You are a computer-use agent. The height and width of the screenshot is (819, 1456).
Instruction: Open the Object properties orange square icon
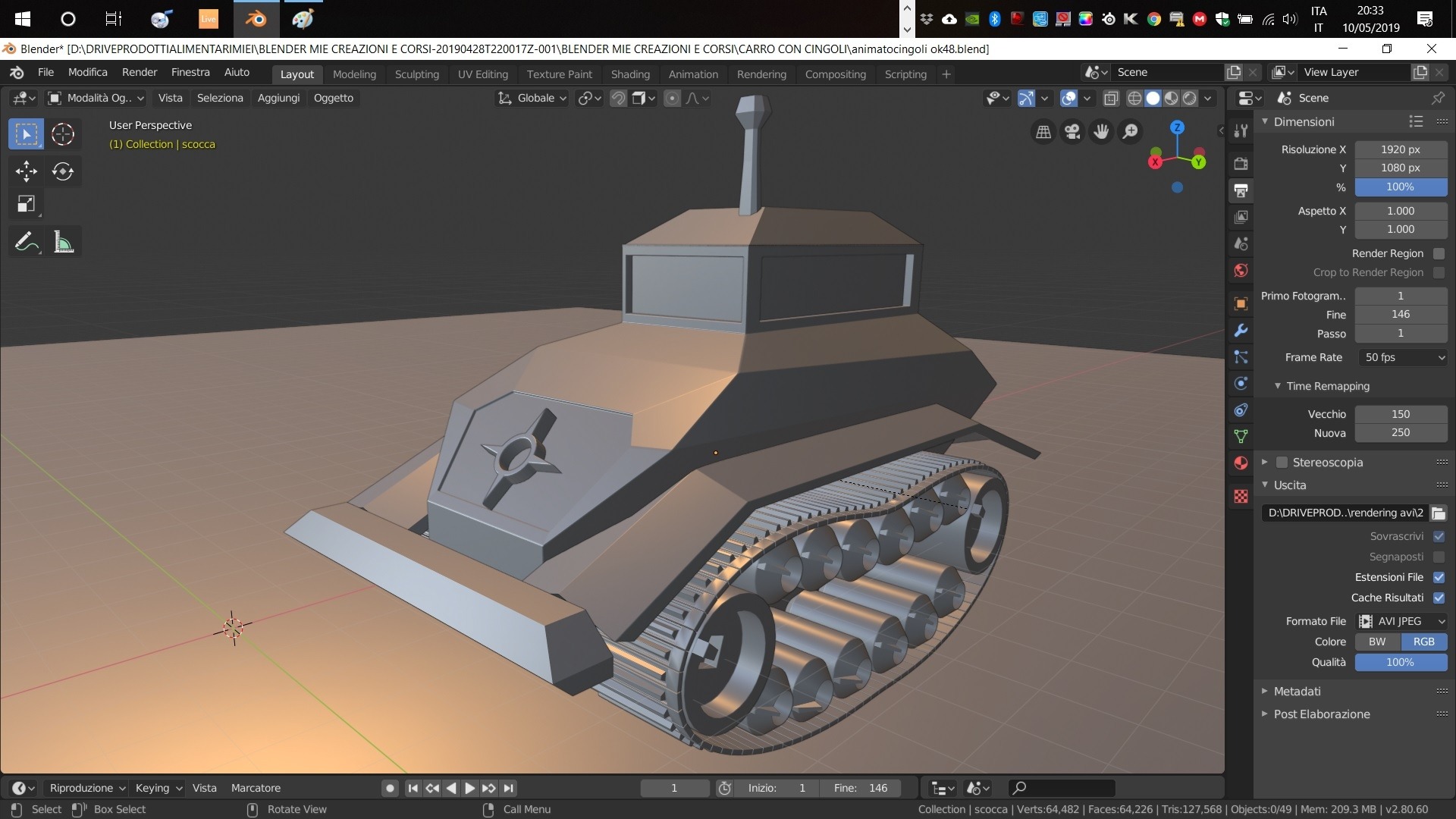[x=1241, y=303]
